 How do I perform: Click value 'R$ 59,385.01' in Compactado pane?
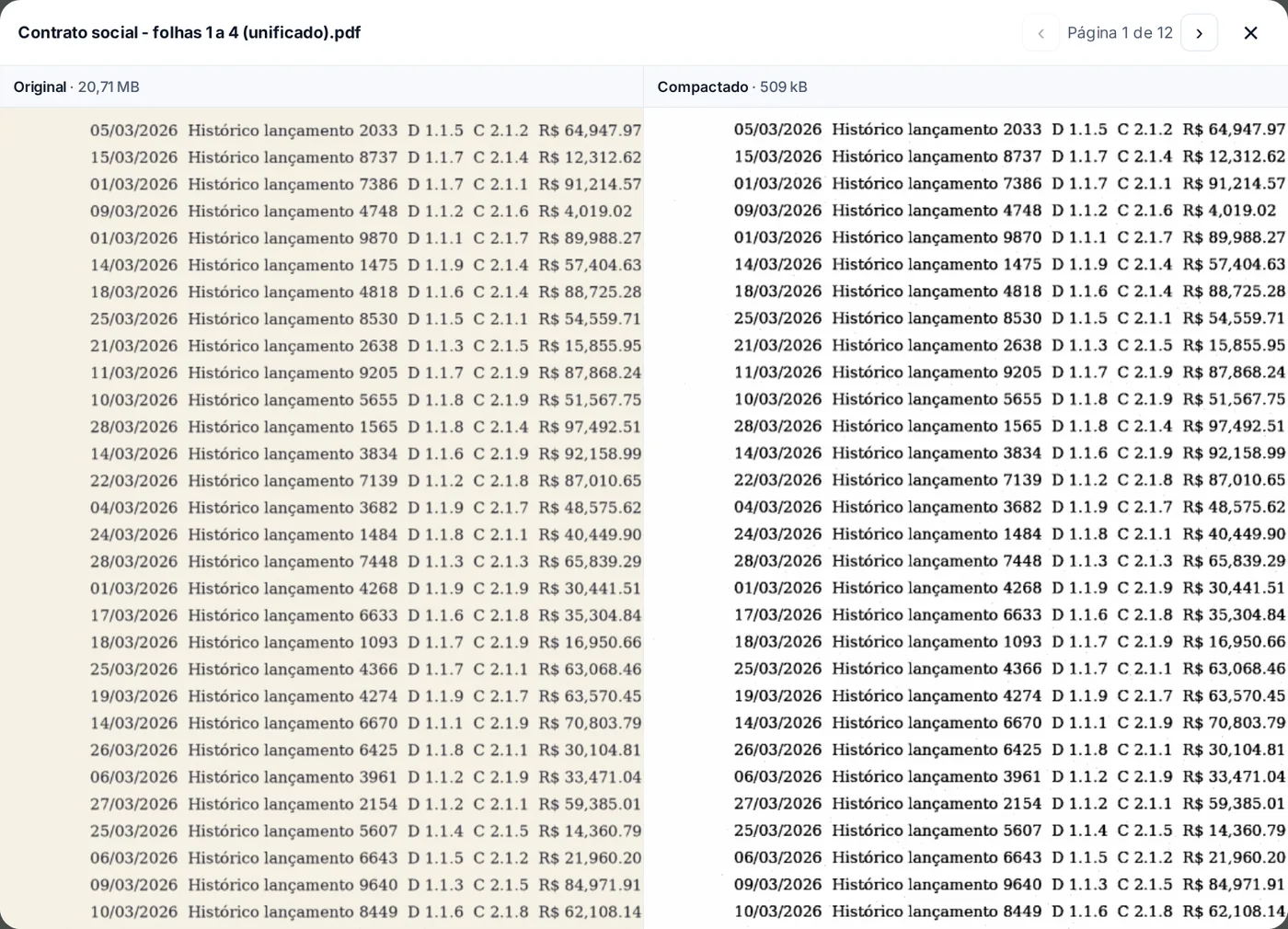[1234, 803]
